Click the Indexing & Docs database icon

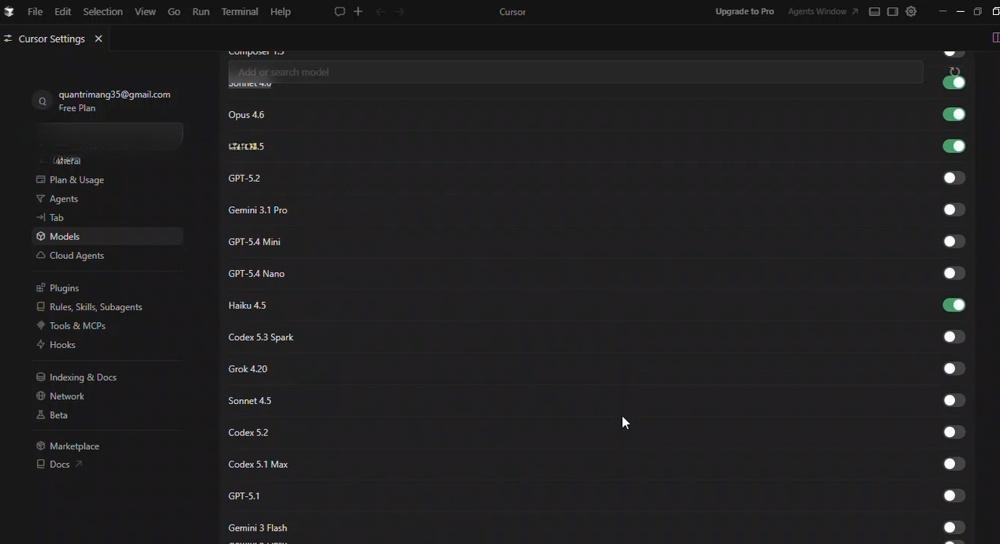[x=41, y=377]
